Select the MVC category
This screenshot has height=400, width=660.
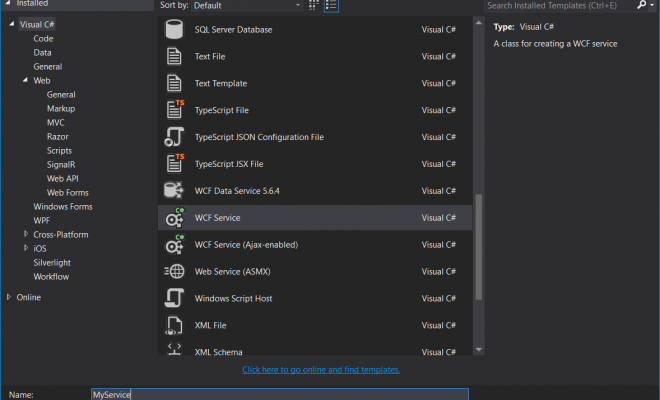pos(56,123)
